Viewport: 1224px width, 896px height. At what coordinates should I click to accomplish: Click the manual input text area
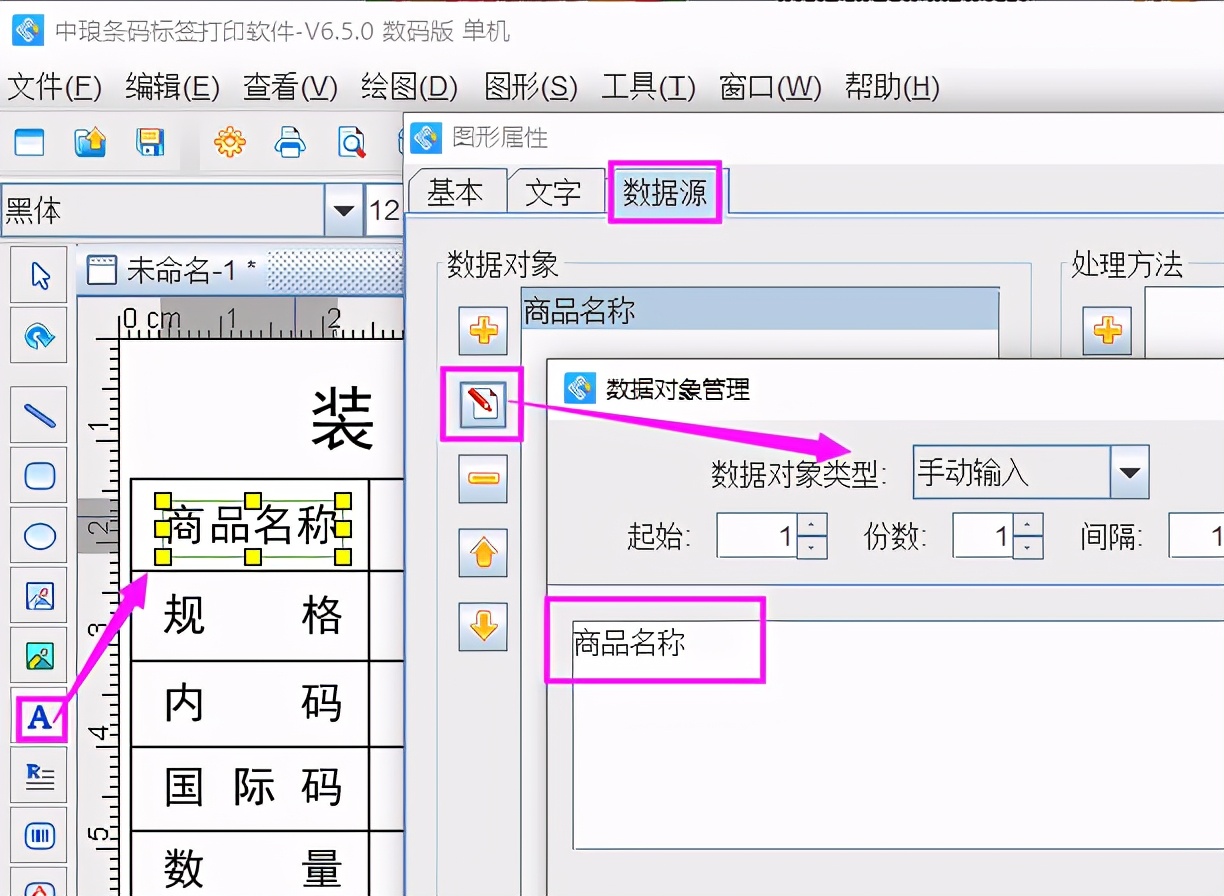tap(898, 735)
